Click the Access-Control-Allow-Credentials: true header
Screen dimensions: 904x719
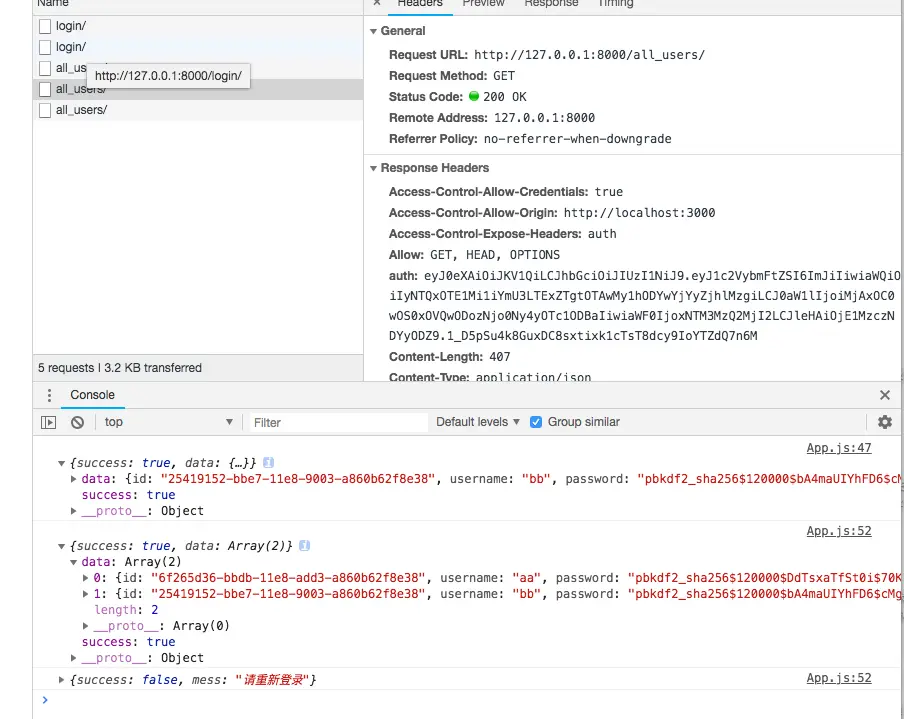coord(506,192)
